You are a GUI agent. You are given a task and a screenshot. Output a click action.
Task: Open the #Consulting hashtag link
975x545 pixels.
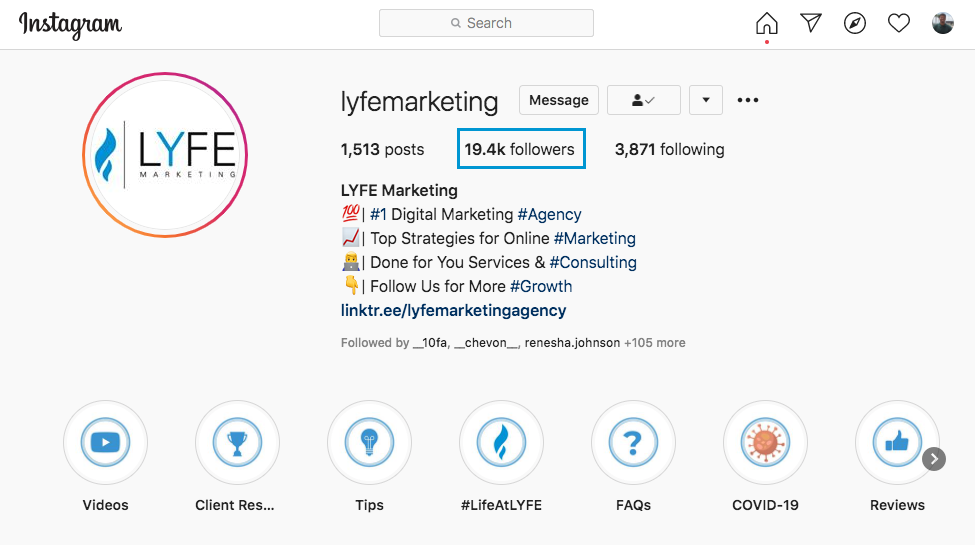pyautogui.click(x=593, y=263)
